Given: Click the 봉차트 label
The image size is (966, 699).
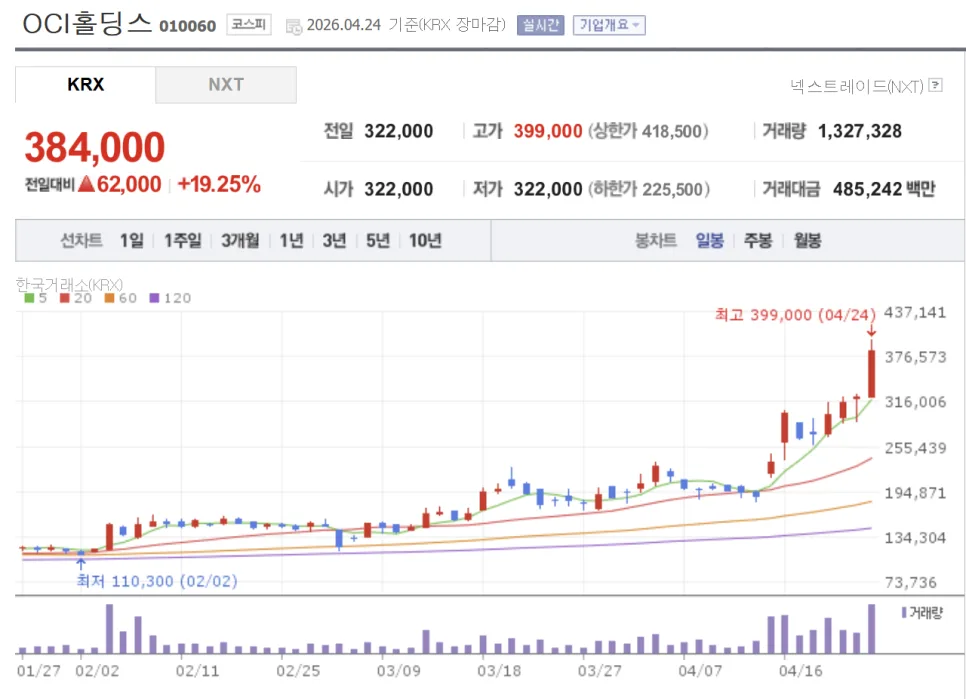Looking at the screenshot, I should pyautogui.click(x=656, y=240).
